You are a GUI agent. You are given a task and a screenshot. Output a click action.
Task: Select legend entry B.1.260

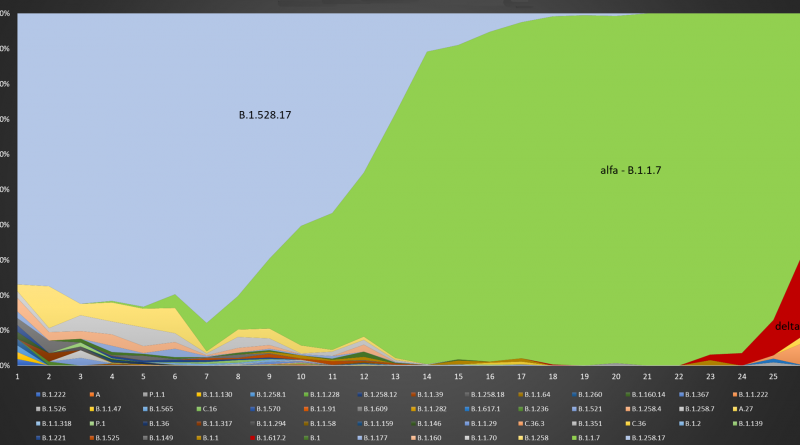pyautogui.click(x=587, y=394)
